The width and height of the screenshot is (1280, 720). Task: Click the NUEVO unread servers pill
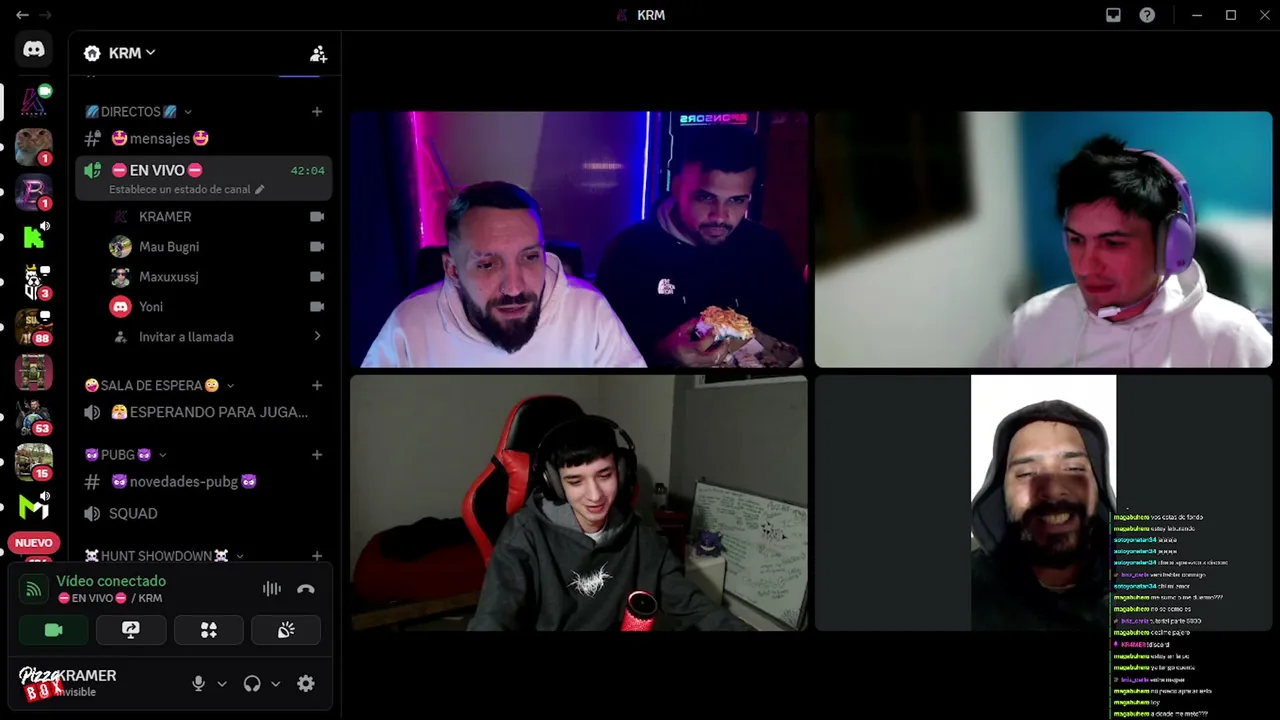click(x=34, y=543)
